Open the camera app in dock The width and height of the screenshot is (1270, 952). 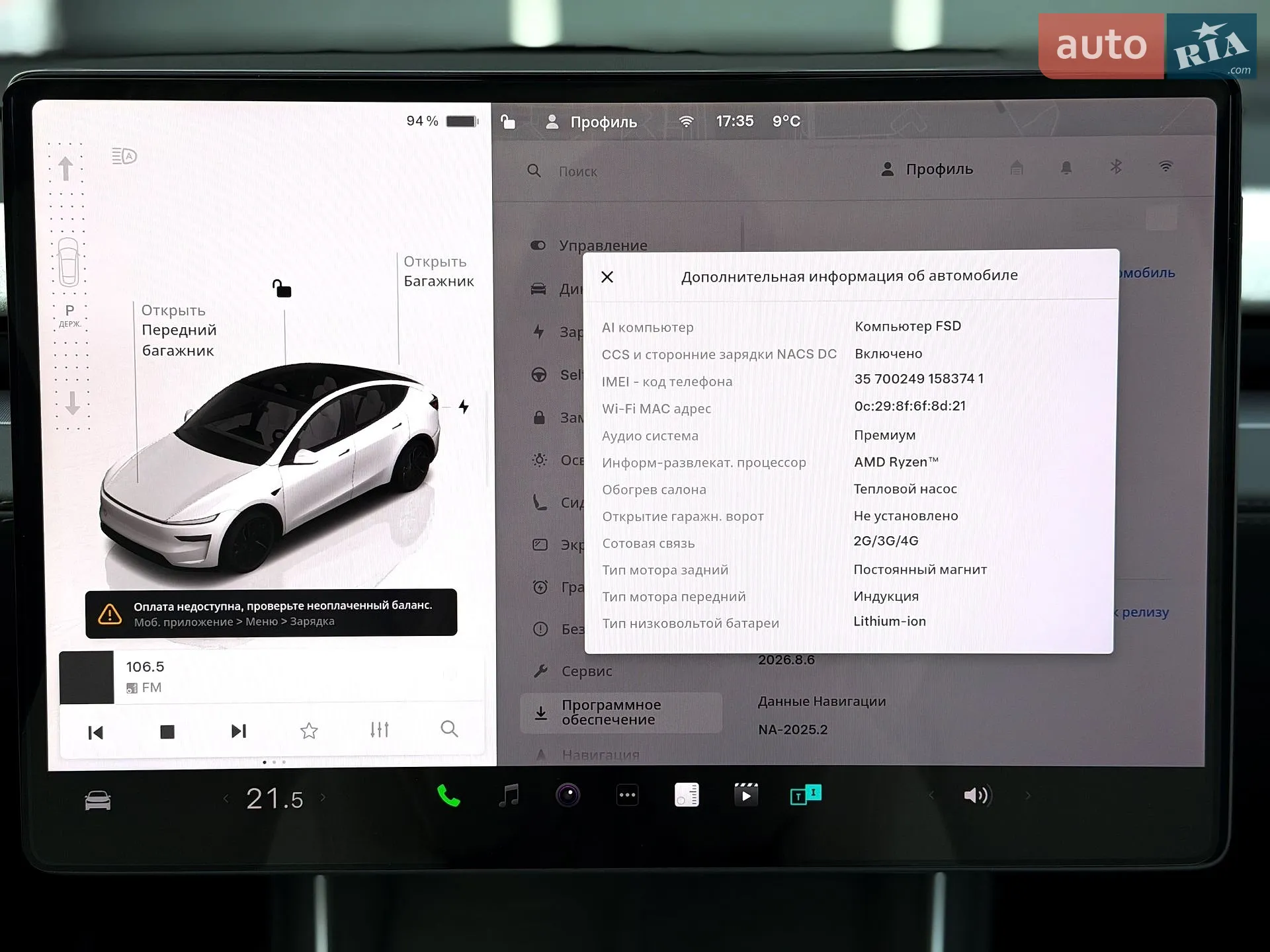click(x=568, y=795)
